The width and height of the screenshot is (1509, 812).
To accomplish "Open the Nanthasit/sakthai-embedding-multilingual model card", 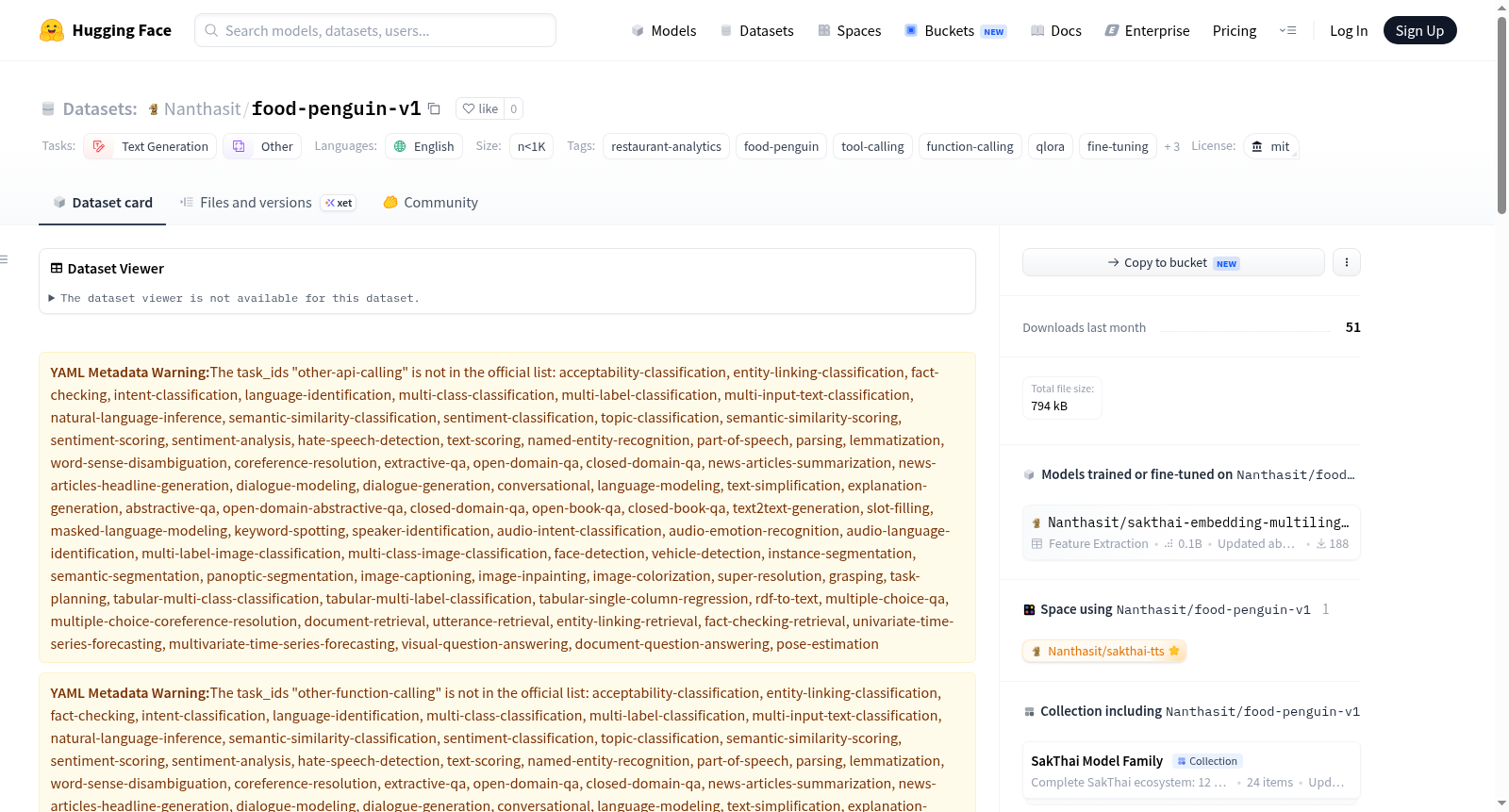I will (x=1191, y=533).
